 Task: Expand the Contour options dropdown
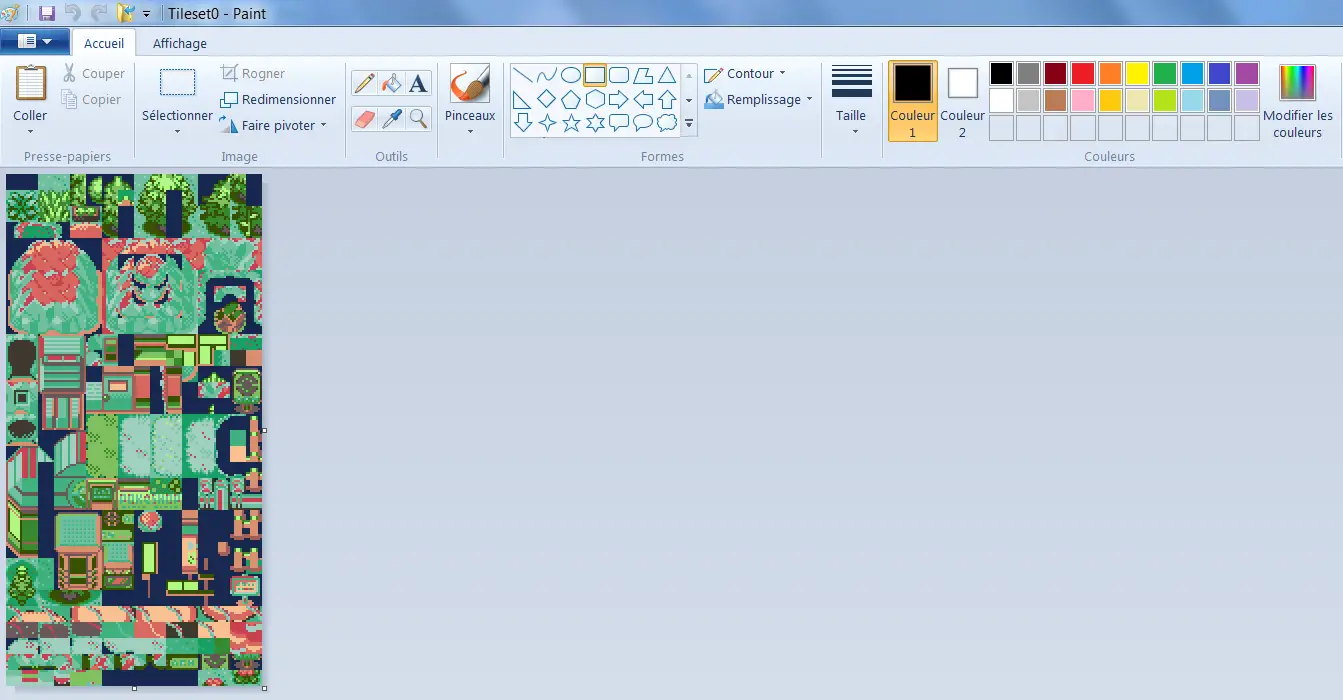(x=782, y=73)
